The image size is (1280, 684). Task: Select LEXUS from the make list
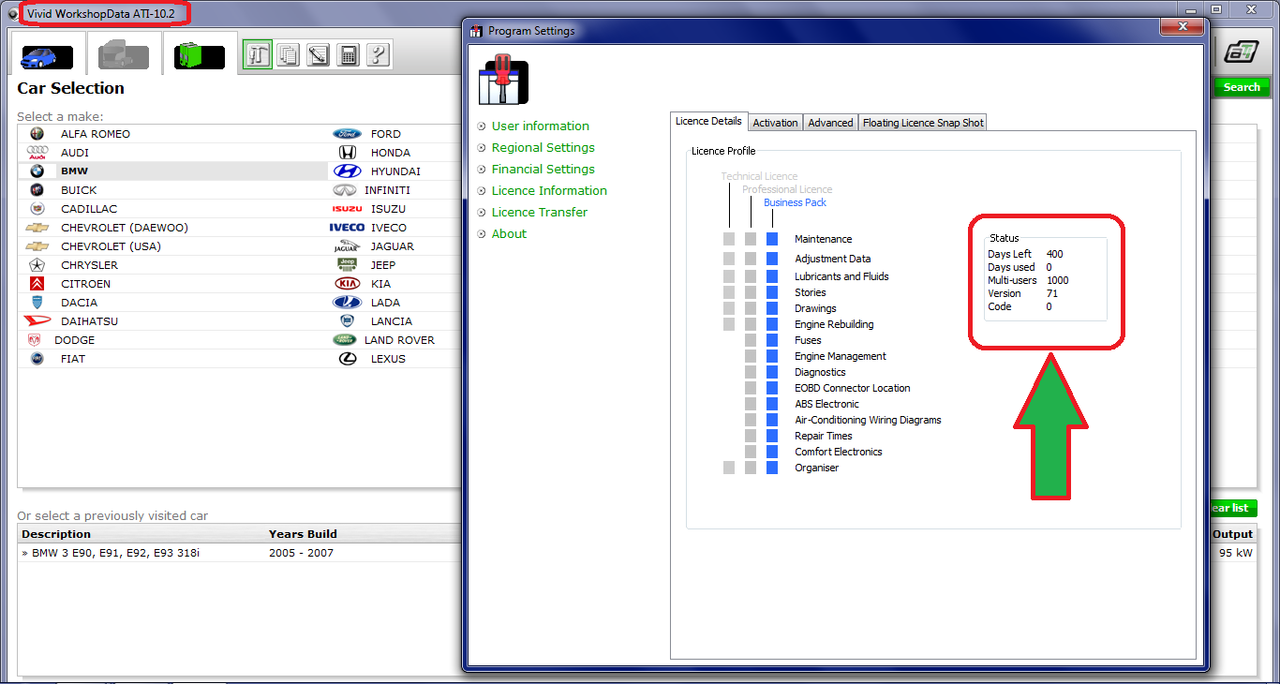tap(388, 359)
